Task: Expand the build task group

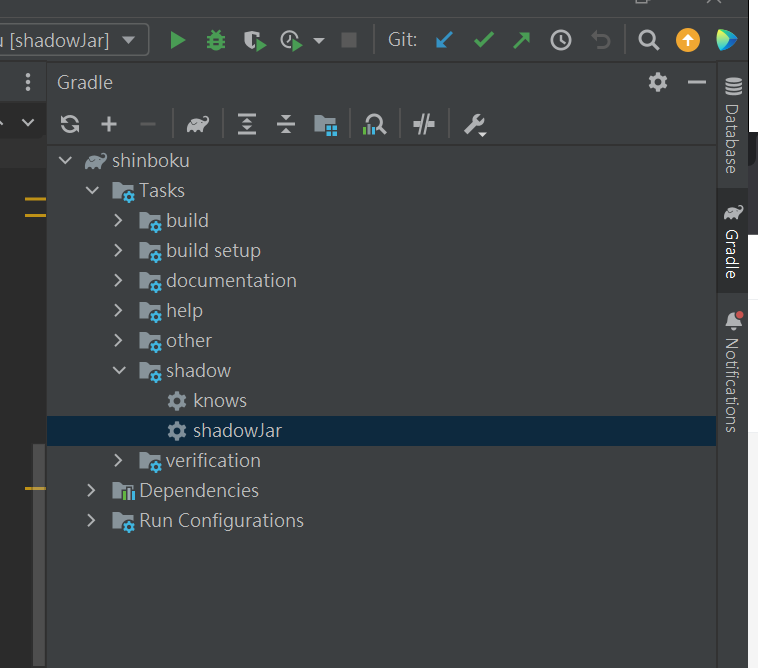Action: coord(118,220)
